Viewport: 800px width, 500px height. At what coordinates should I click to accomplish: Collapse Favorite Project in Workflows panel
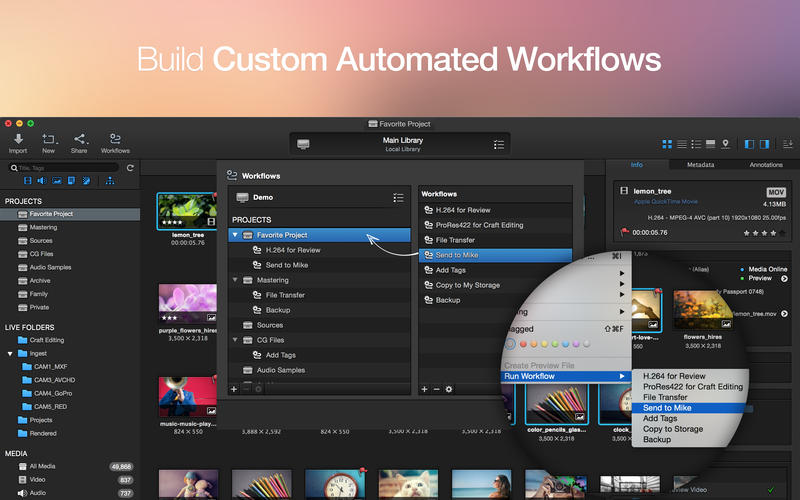click(235, 235)
